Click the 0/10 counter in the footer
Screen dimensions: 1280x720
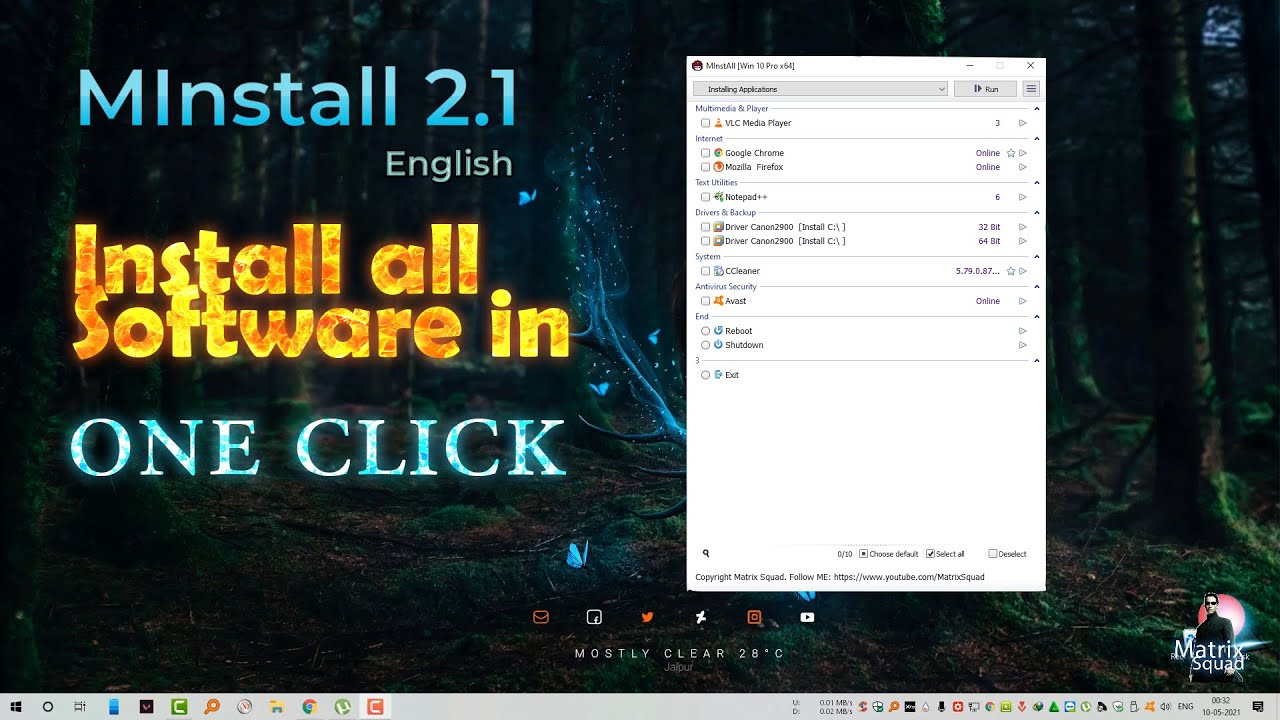tap(845, 554)
